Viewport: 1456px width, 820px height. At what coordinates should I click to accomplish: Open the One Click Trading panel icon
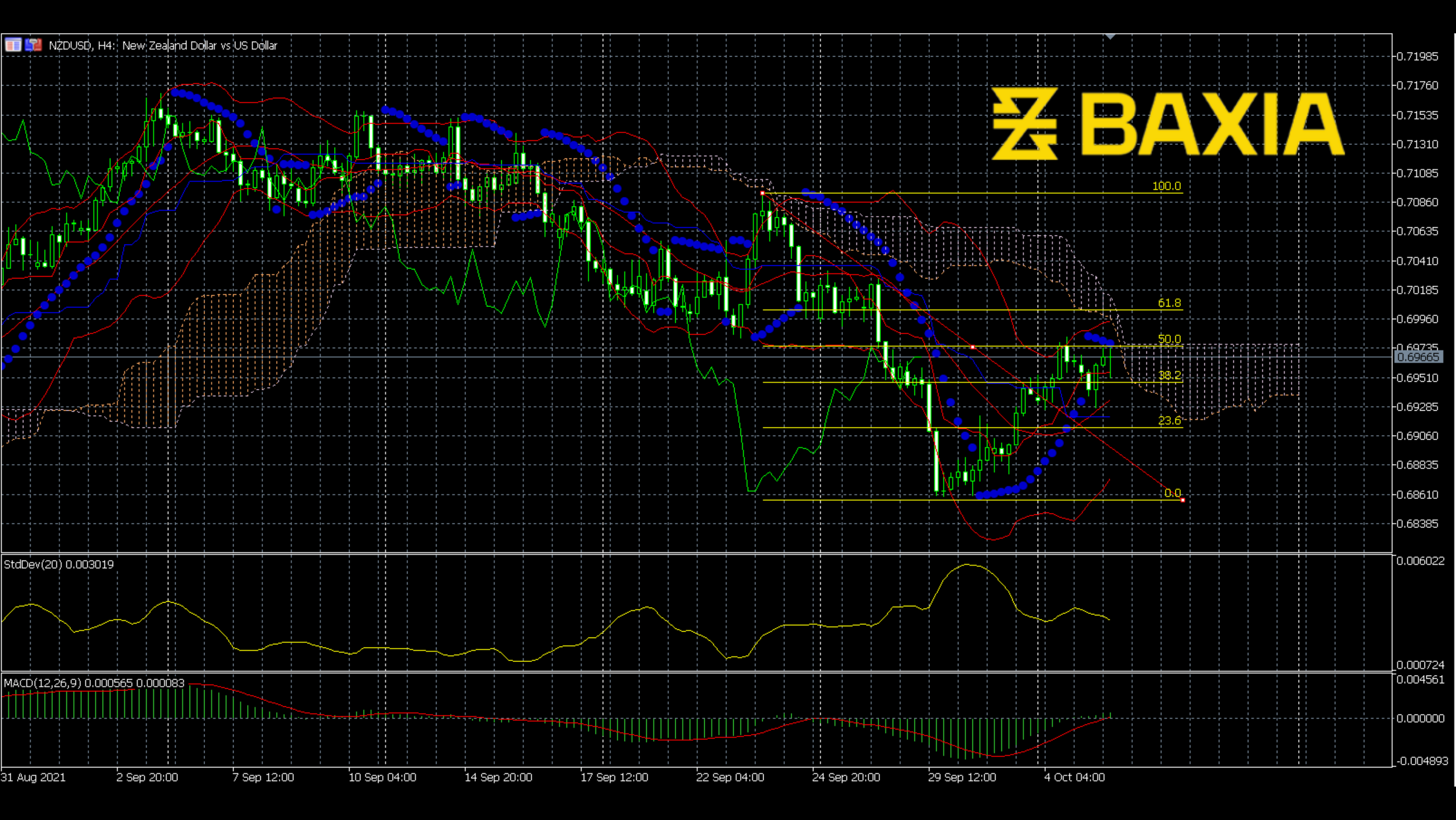click(33, 45)
